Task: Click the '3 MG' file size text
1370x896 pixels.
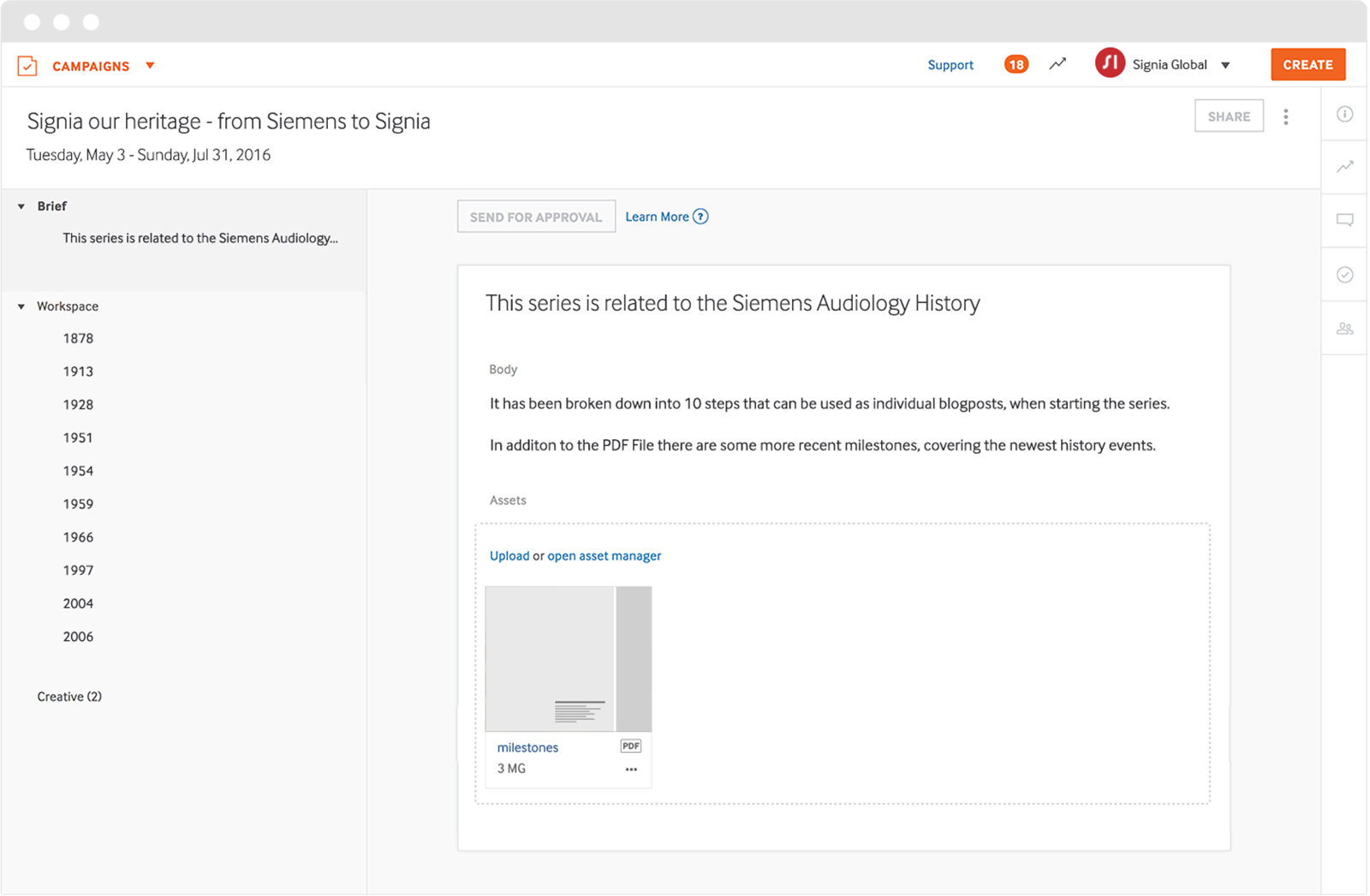Action: coord(511,768)
